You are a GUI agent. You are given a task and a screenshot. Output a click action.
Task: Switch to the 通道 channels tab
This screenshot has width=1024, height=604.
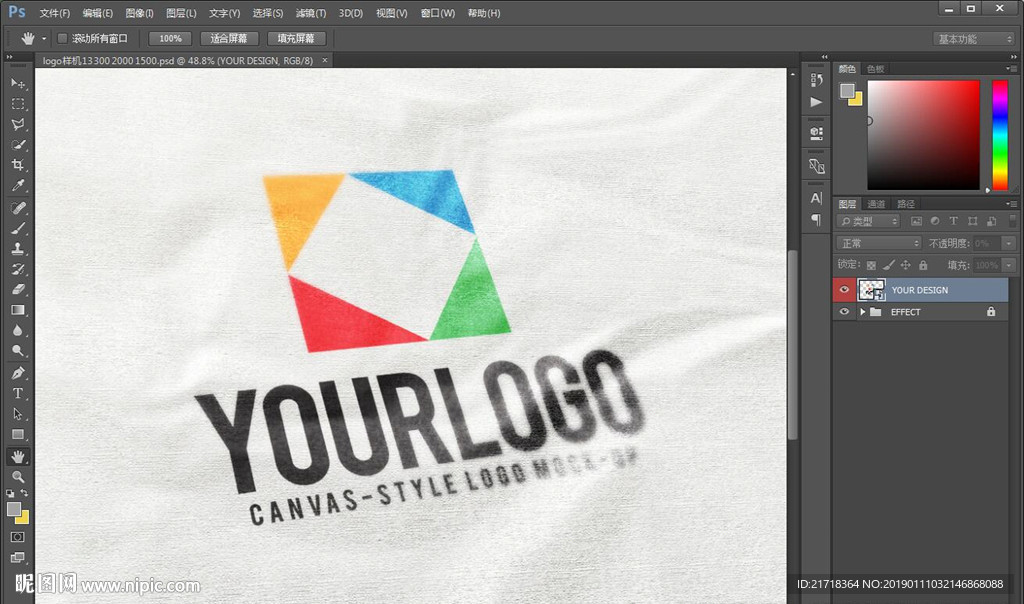pos(875,203)
